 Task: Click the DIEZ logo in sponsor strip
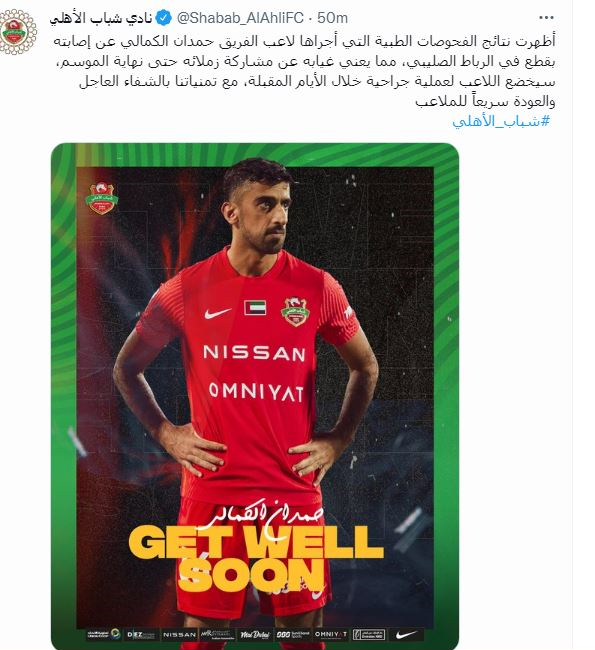coord(141,635)
